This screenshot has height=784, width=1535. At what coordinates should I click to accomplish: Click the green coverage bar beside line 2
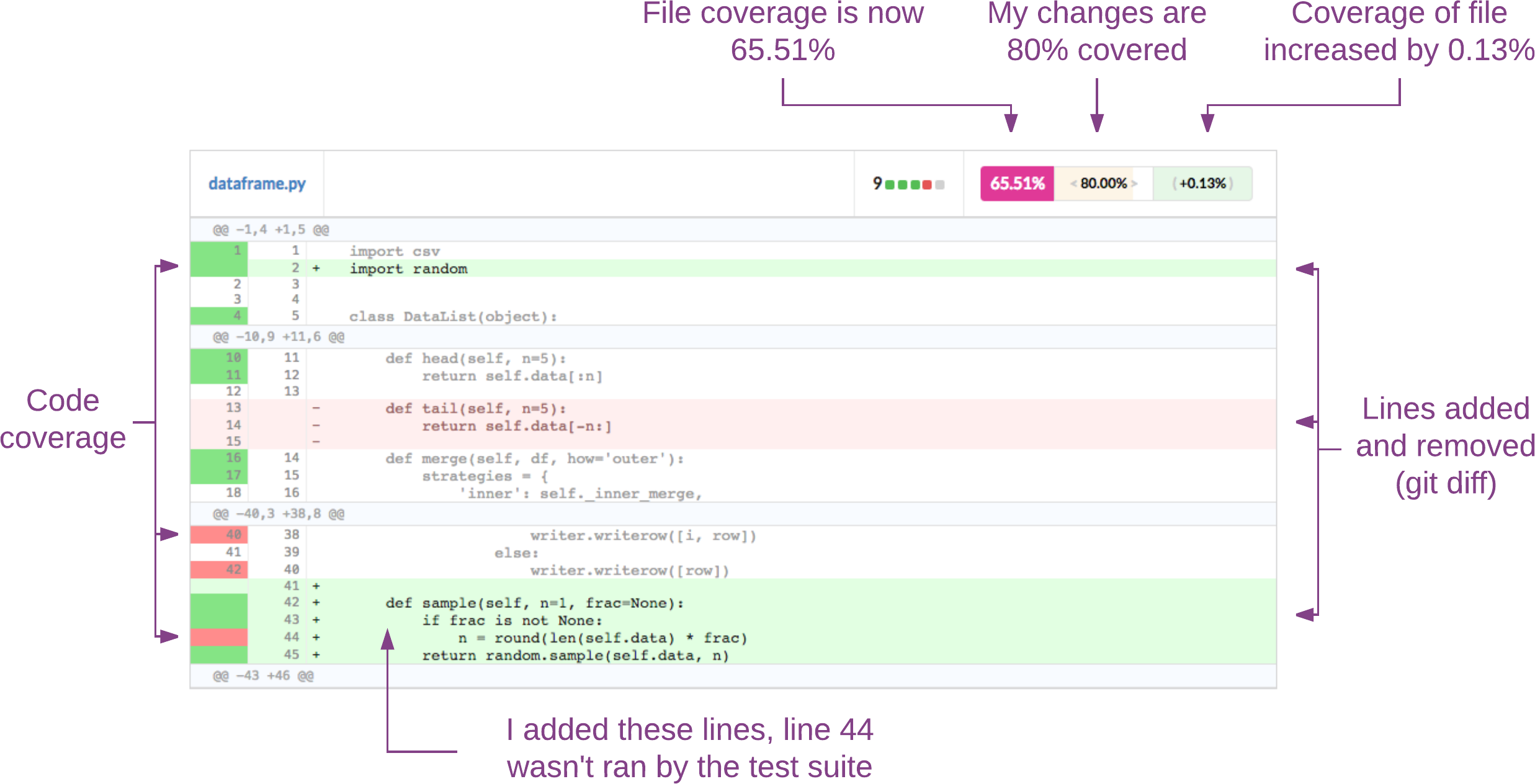[218, 269]
